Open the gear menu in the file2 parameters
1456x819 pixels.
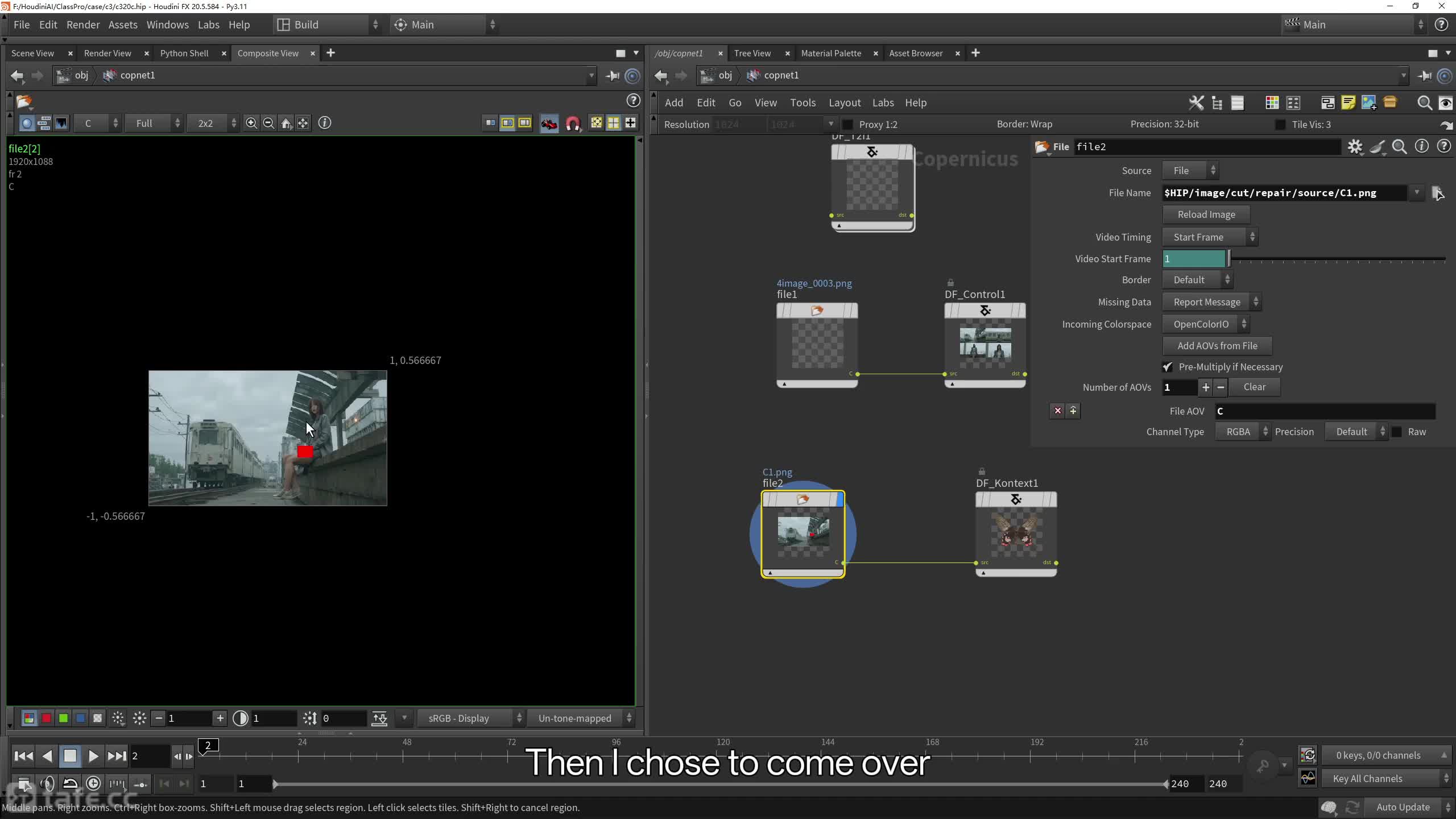(1355, 146)
